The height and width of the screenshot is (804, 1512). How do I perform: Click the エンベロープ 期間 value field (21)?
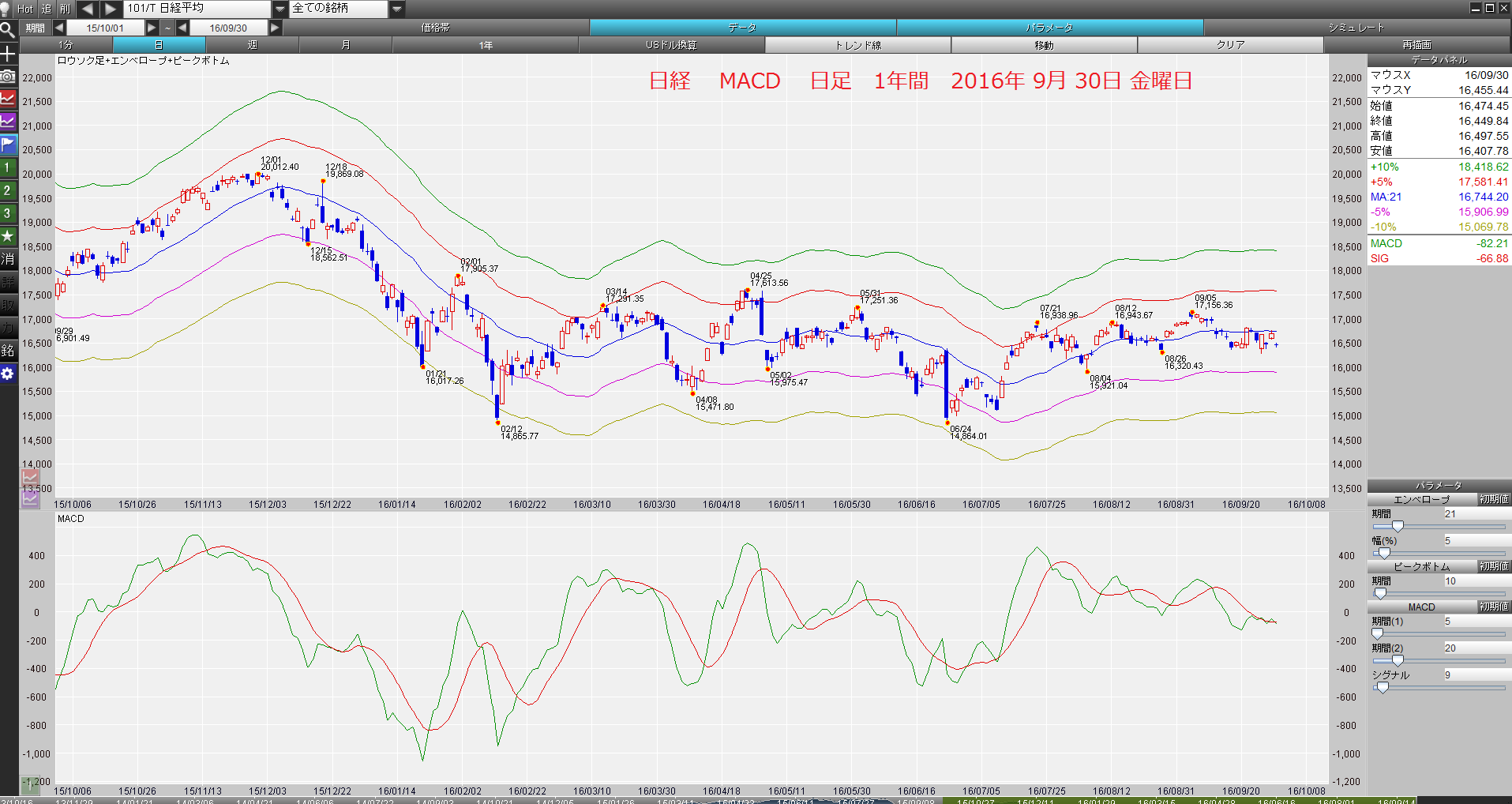point(1476,514)
